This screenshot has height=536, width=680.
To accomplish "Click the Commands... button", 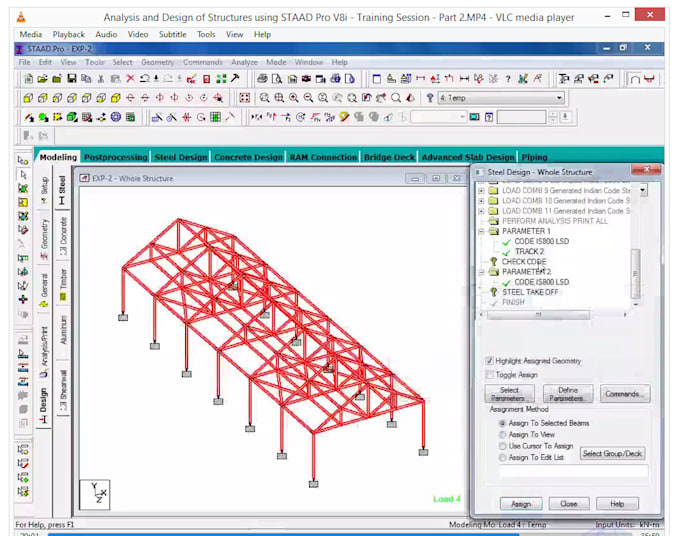I will tap(624, 394).
